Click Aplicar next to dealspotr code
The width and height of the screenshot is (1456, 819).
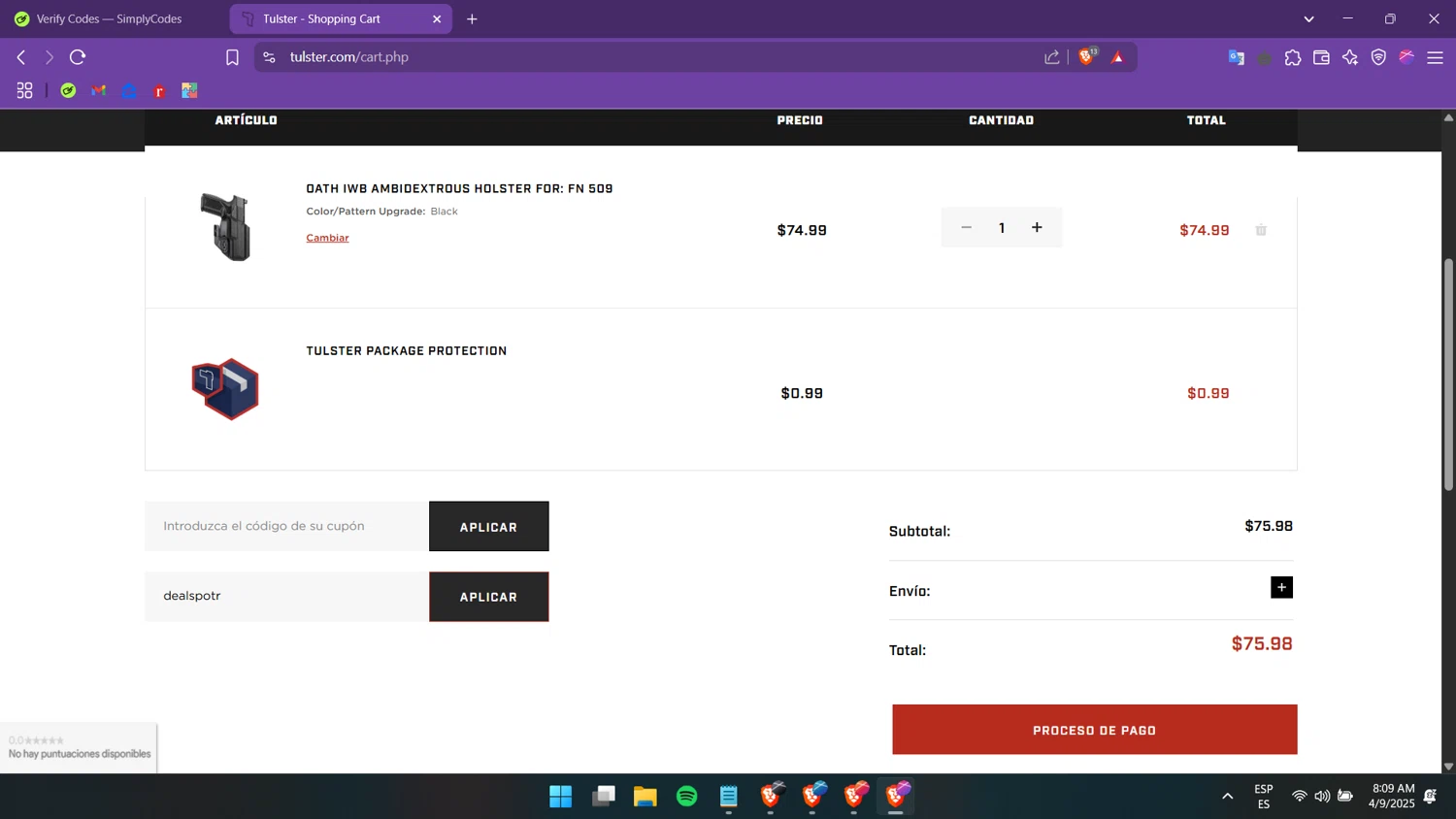pos(488,596)
